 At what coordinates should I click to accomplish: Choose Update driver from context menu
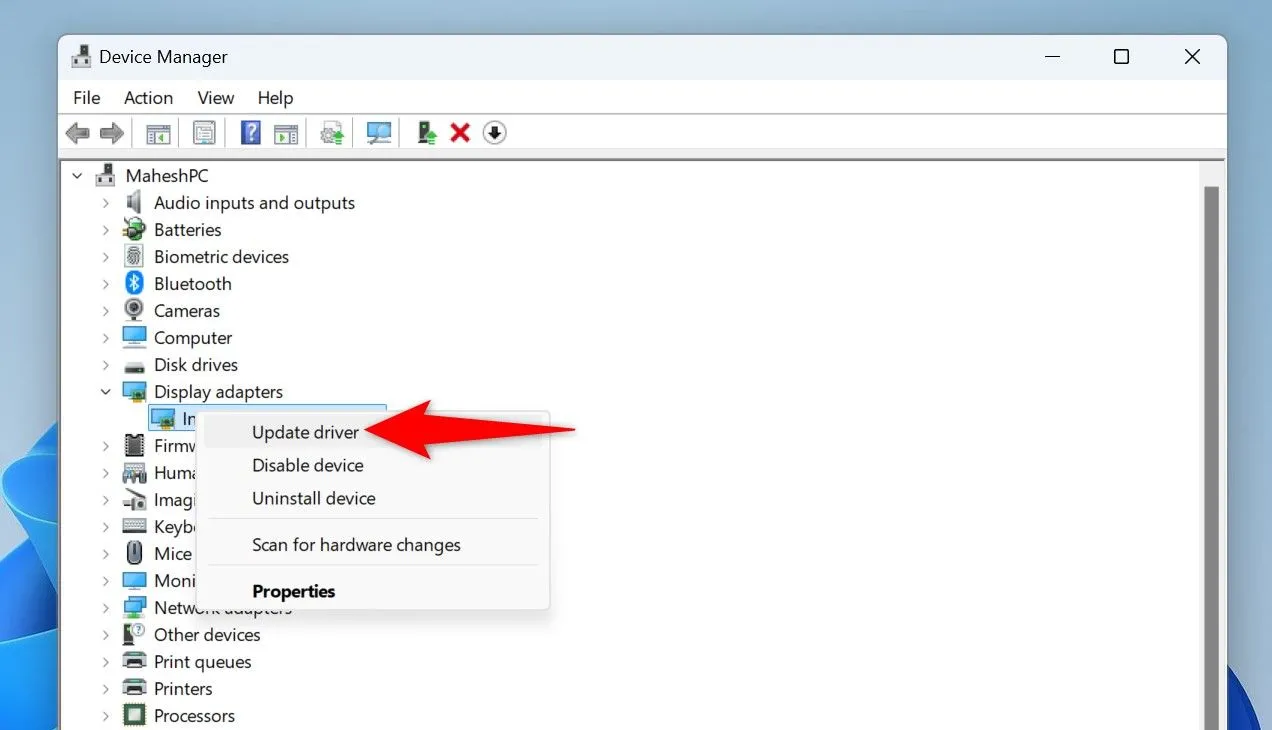point(373,432)
